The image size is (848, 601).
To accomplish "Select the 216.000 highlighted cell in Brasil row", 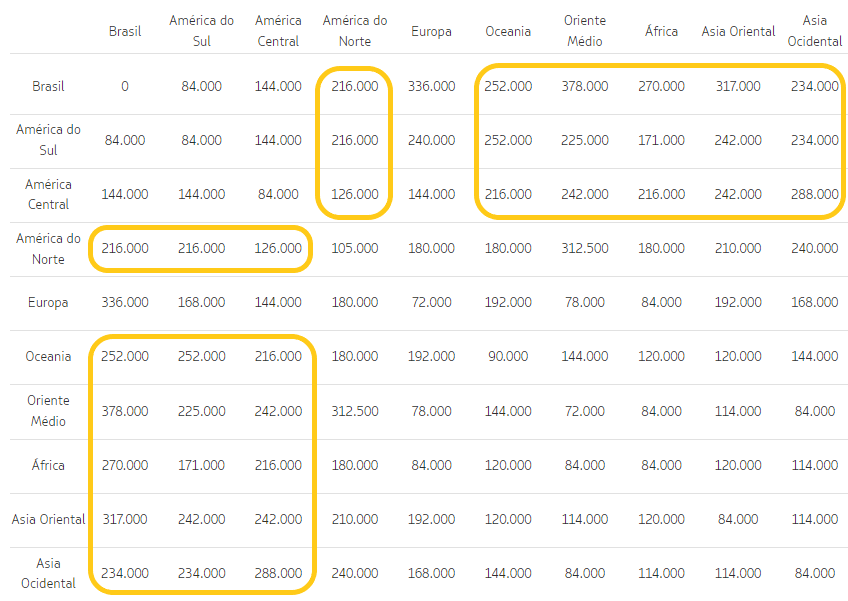I will point(354,86).
